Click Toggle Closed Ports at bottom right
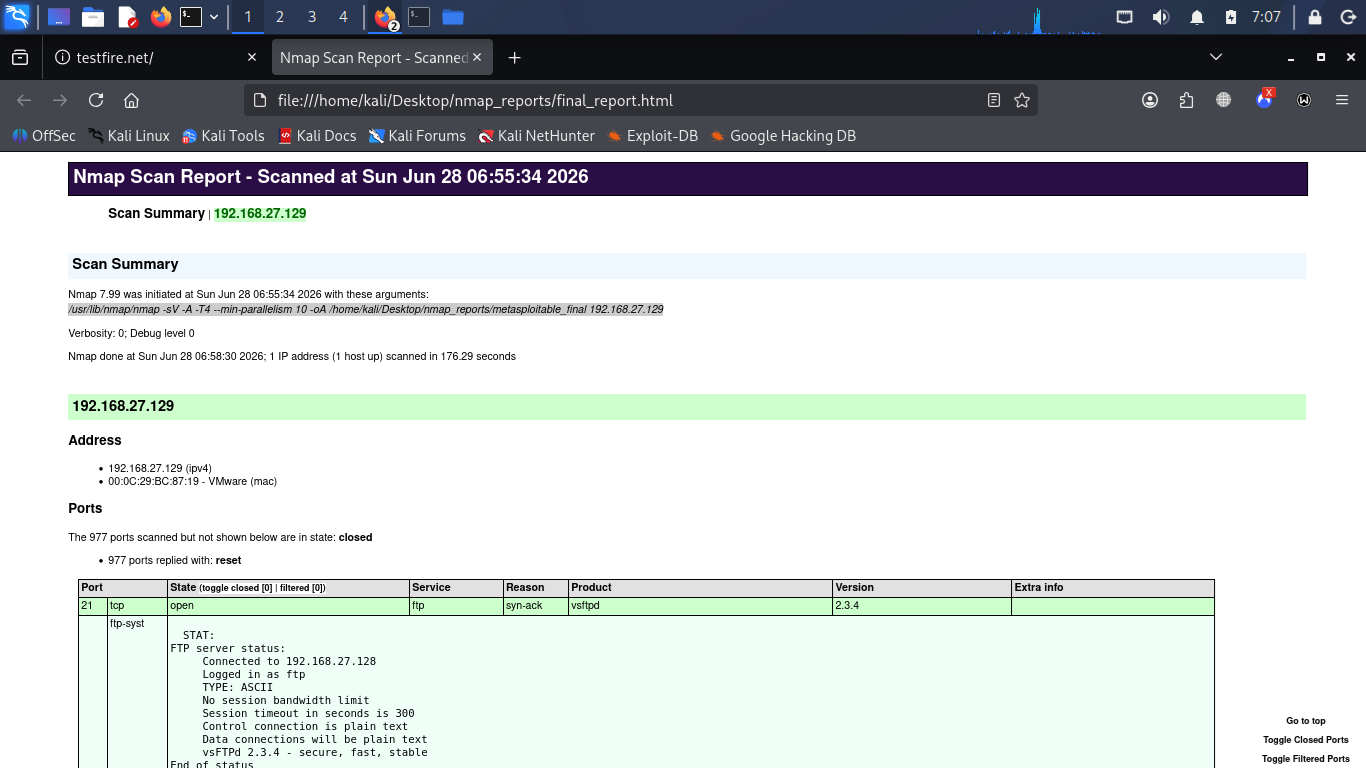The height and width of the screenshot is (768, 1366). click(x=1306, y=740)
